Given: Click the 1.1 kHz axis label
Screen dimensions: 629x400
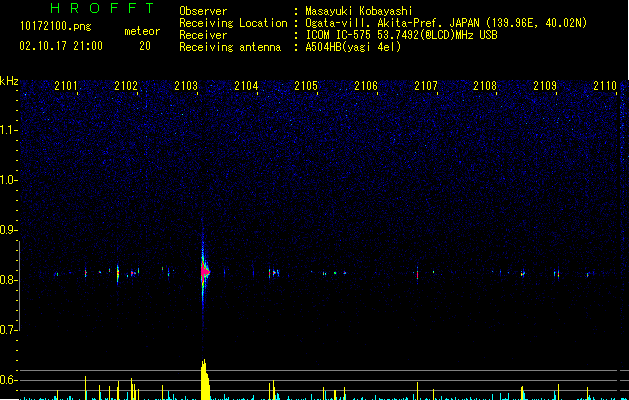Looking at the screenshot, I should pos(8,130).
